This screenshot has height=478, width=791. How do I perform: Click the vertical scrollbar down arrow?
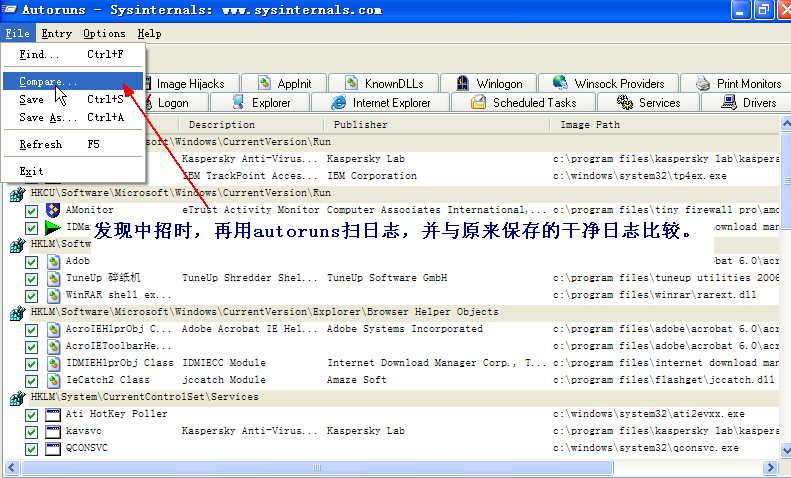click(785, 449)
